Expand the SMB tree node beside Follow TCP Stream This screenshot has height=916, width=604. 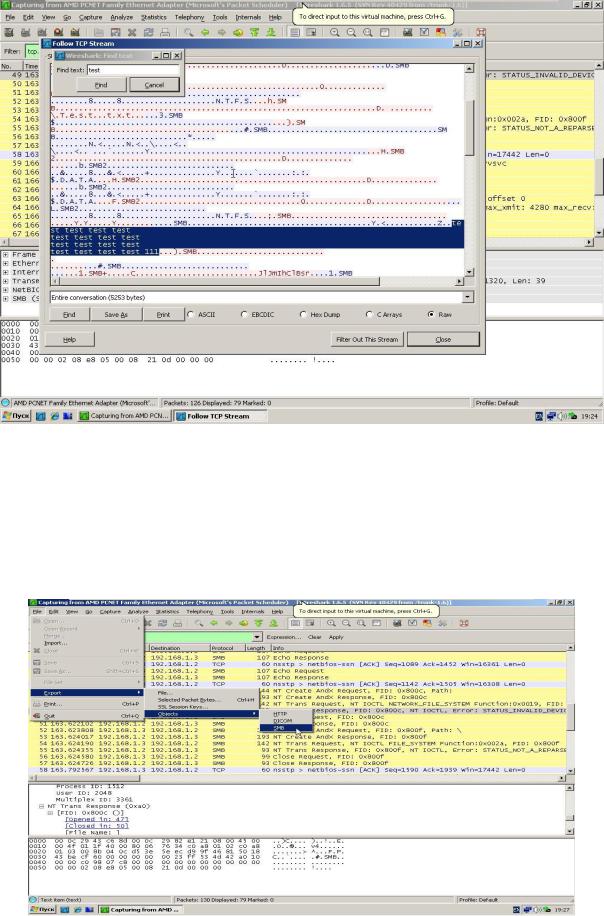coord(5,298)
